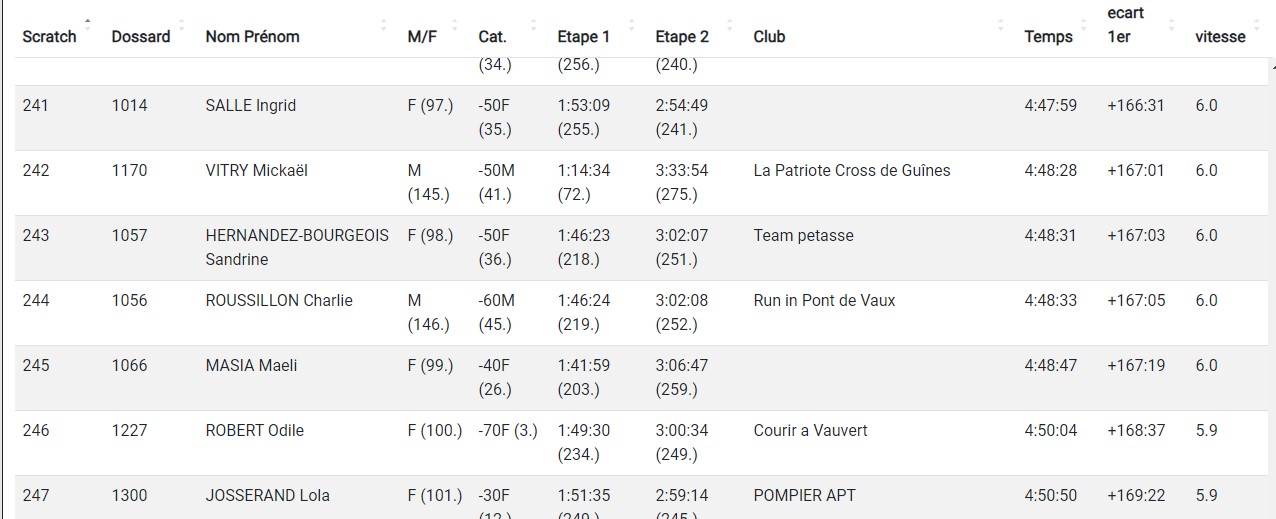Click the sort arrows beside Cat. header
Screen dimensions: 1276x519
[x=533, y=24]
